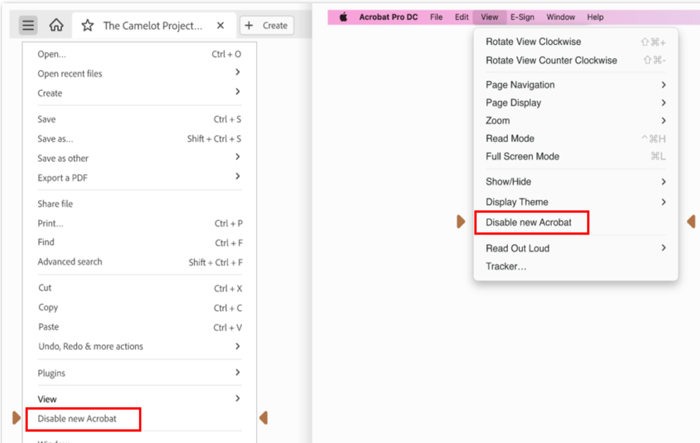The height and width of the screenshot is (443, 700).
Task: Star The Camelot Project tab as favorite
Action: point(88,25)
